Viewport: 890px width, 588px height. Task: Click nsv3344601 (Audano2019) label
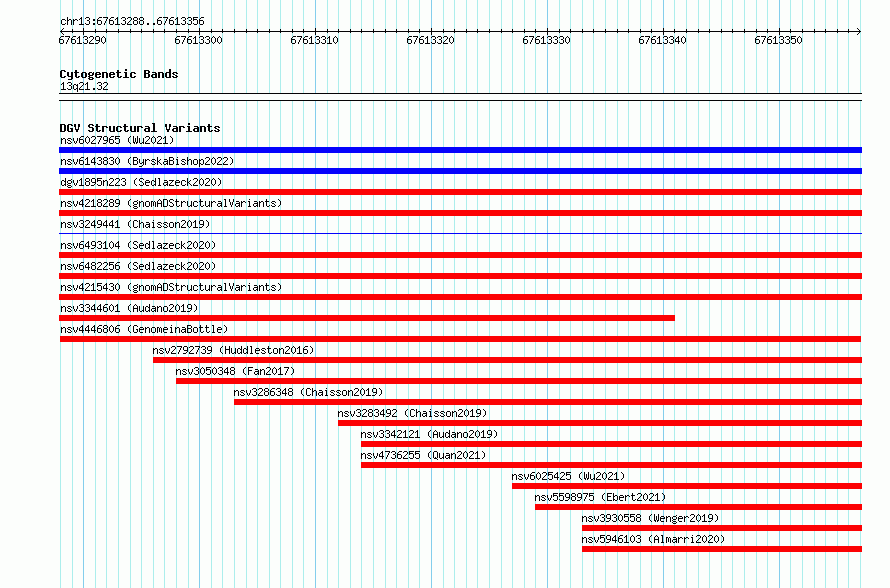coord(129,308)
